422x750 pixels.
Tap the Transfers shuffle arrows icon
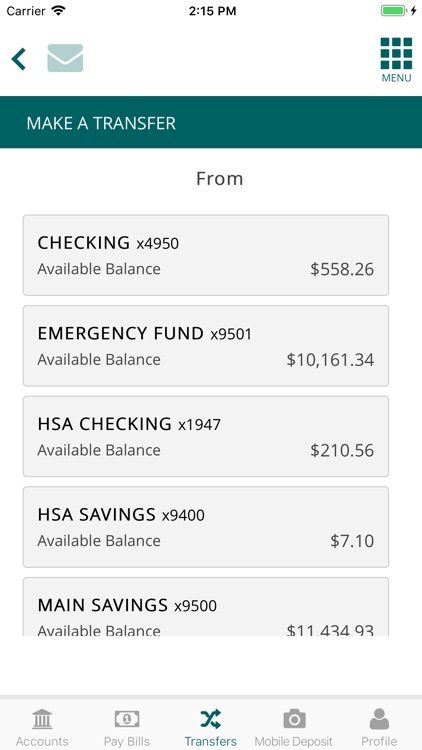[211, 718]
